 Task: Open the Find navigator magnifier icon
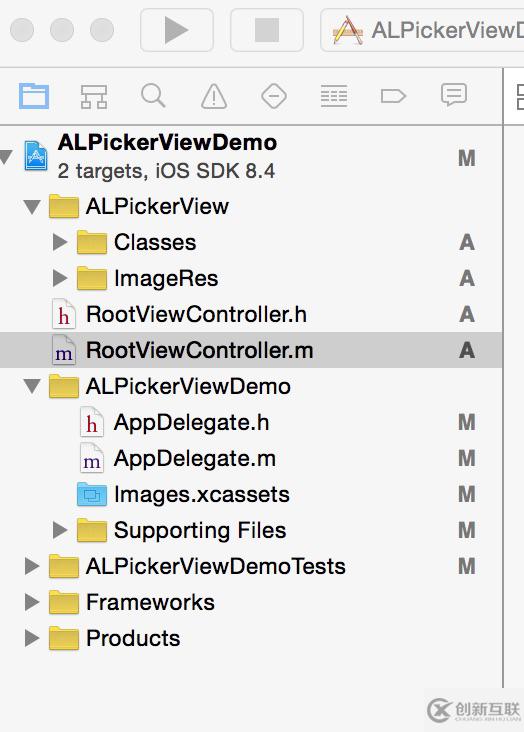(x=153, y=96)
